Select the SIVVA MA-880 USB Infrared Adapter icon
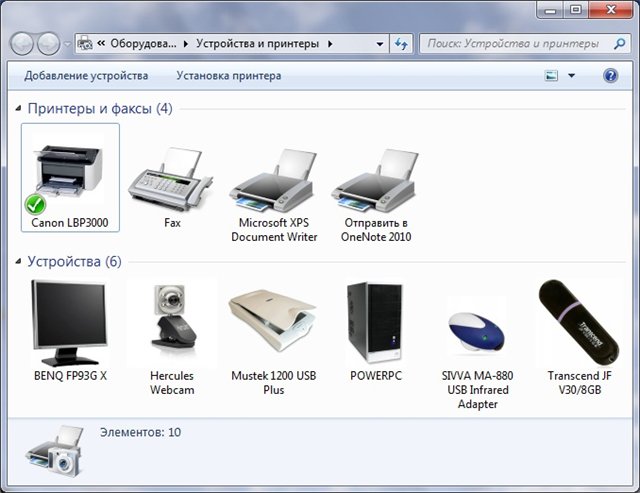The width and height of the screenshot is (640, 493). tap(477, 331)
